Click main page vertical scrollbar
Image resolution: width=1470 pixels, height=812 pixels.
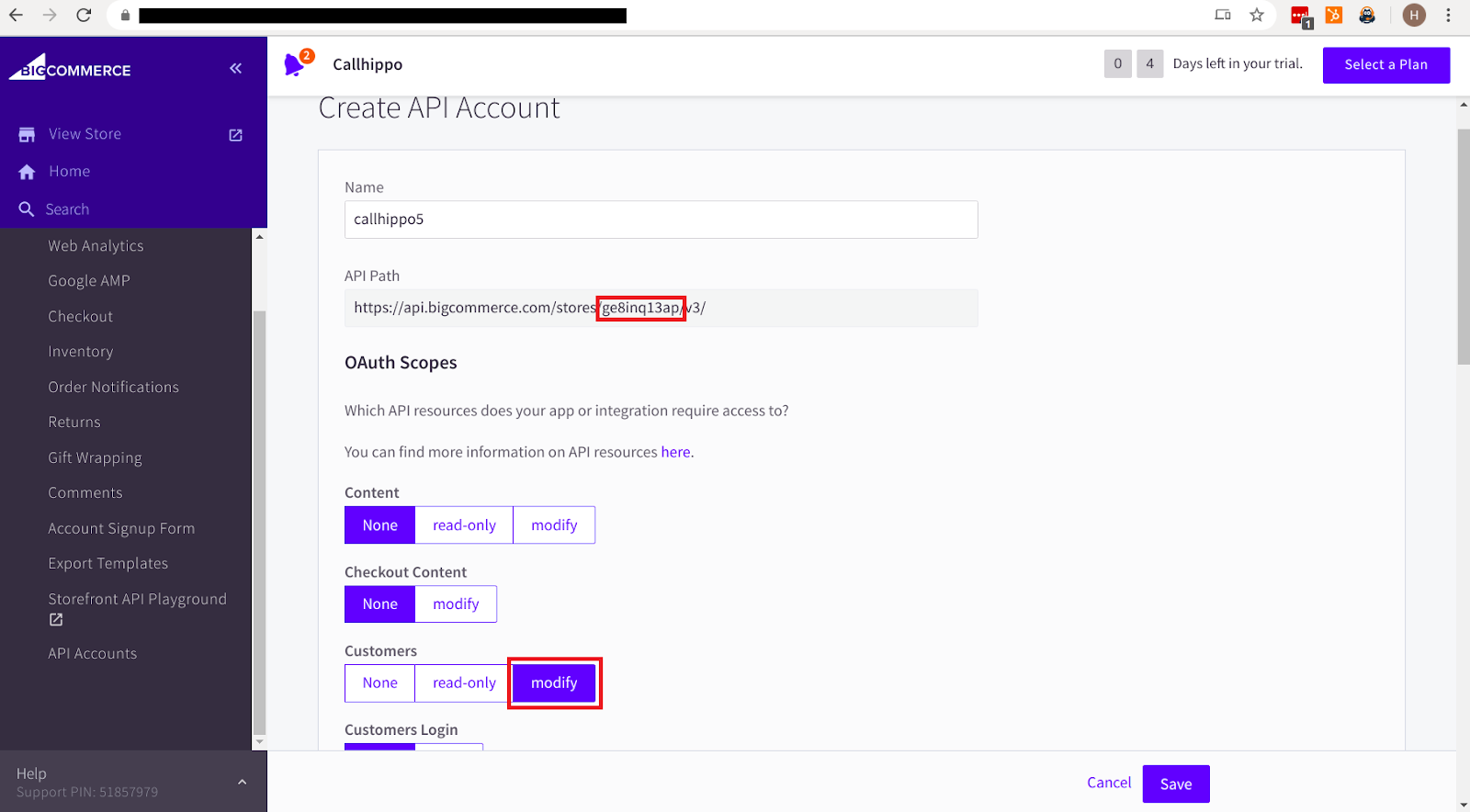coord(1463,246)
